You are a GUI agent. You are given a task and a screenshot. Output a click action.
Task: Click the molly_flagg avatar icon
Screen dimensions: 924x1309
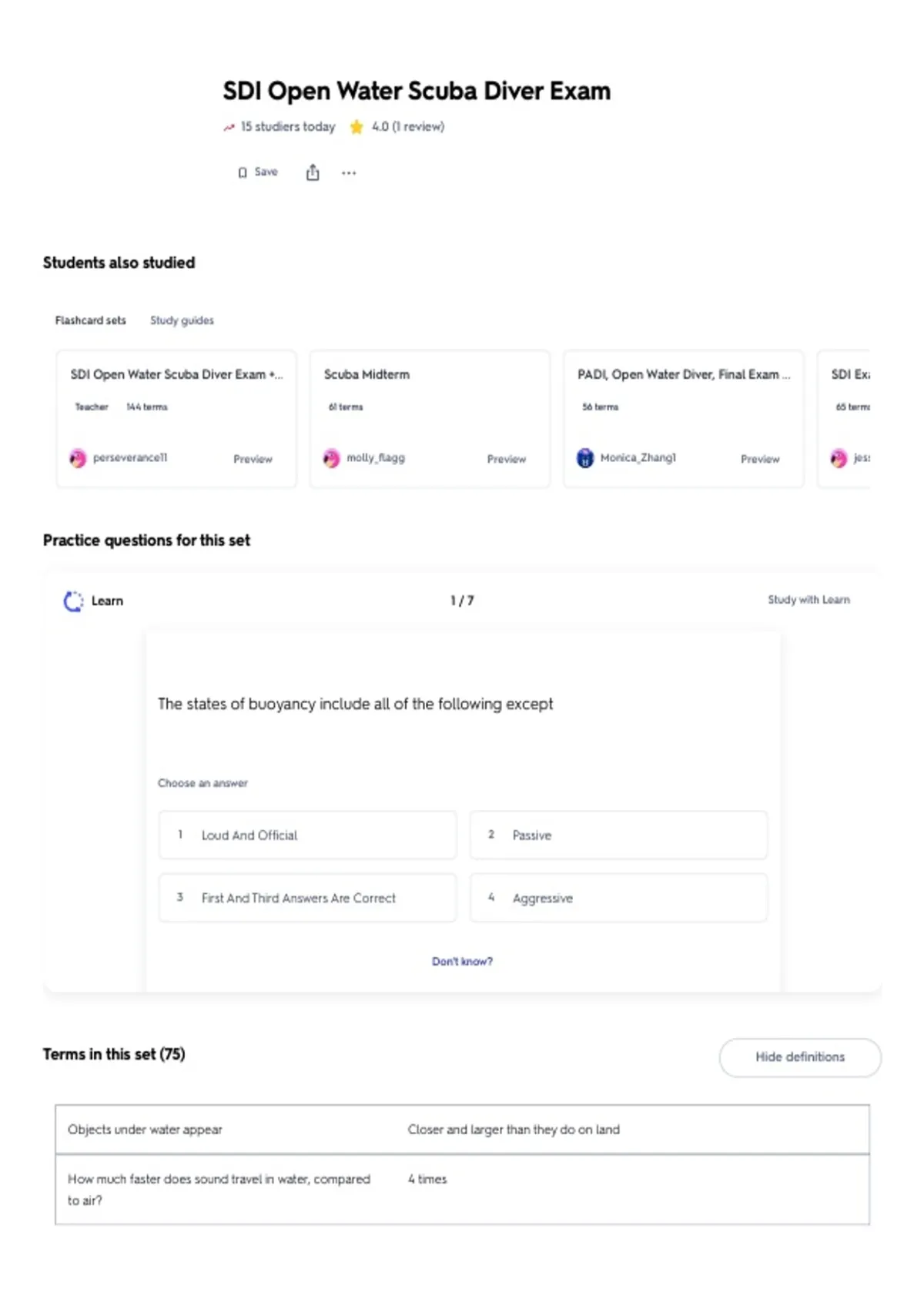pos(331,458)
